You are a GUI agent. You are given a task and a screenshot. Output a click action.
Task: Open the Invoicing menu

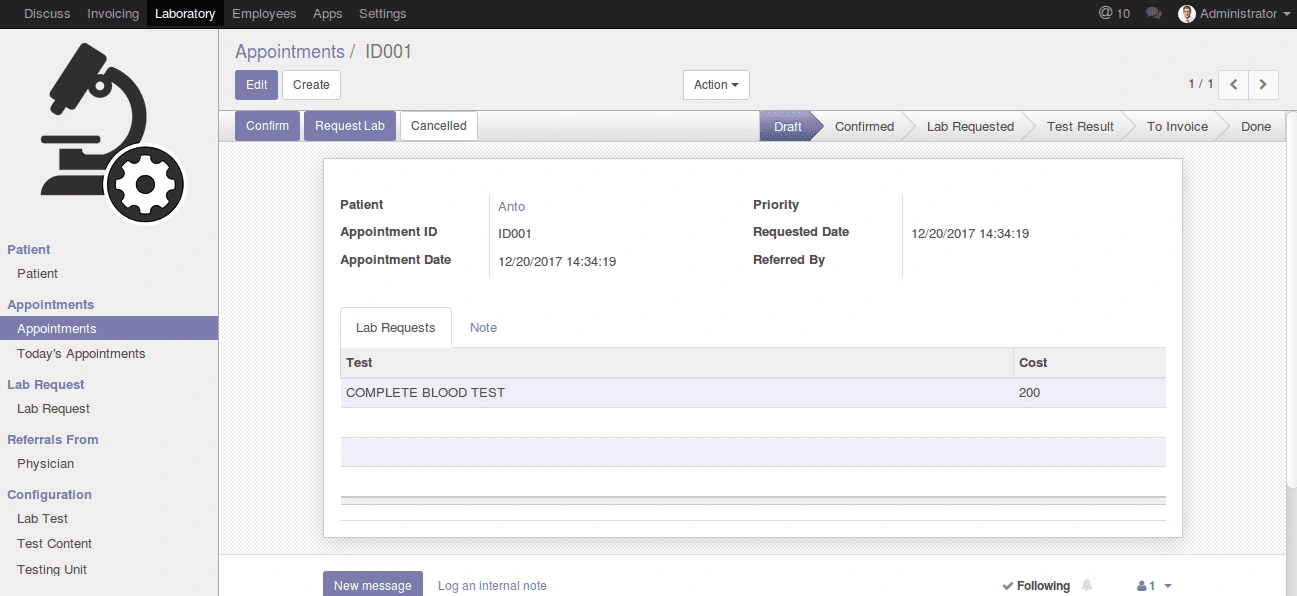pos(112,13)
